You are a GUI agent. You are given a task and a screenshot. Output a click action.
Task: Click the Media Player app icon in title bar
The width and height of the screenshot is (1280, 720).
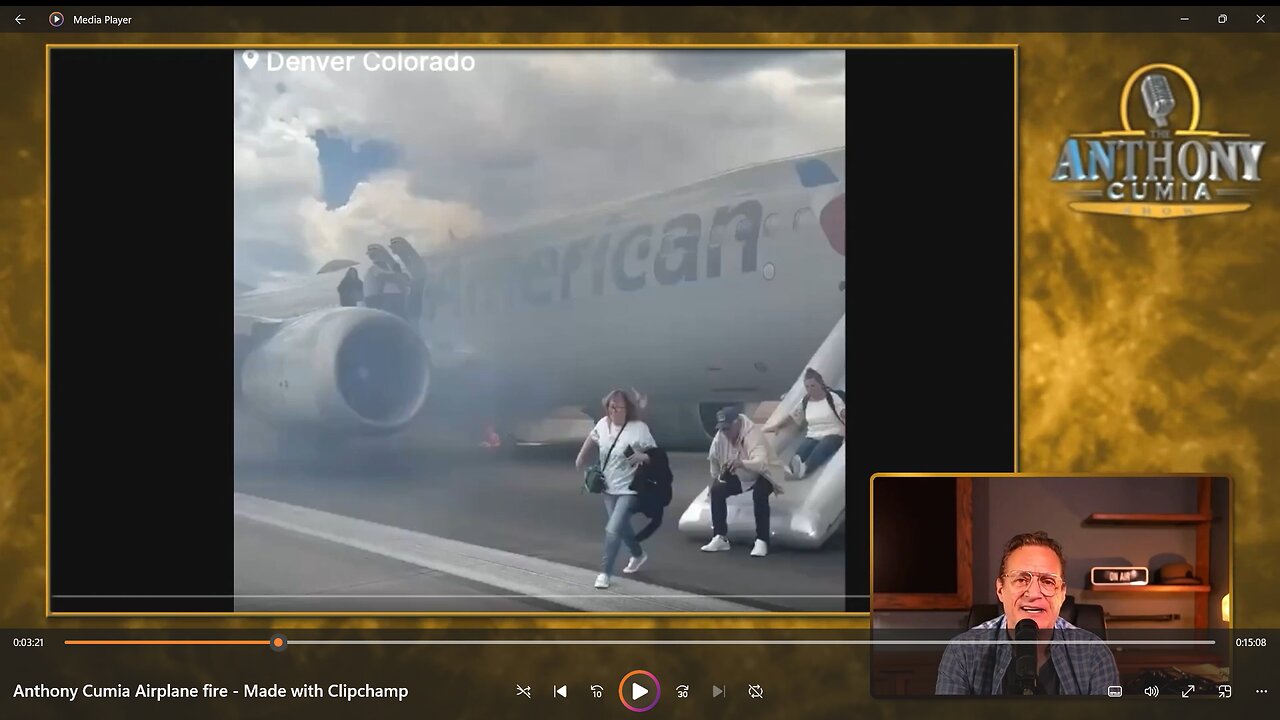tap(56, 19)
